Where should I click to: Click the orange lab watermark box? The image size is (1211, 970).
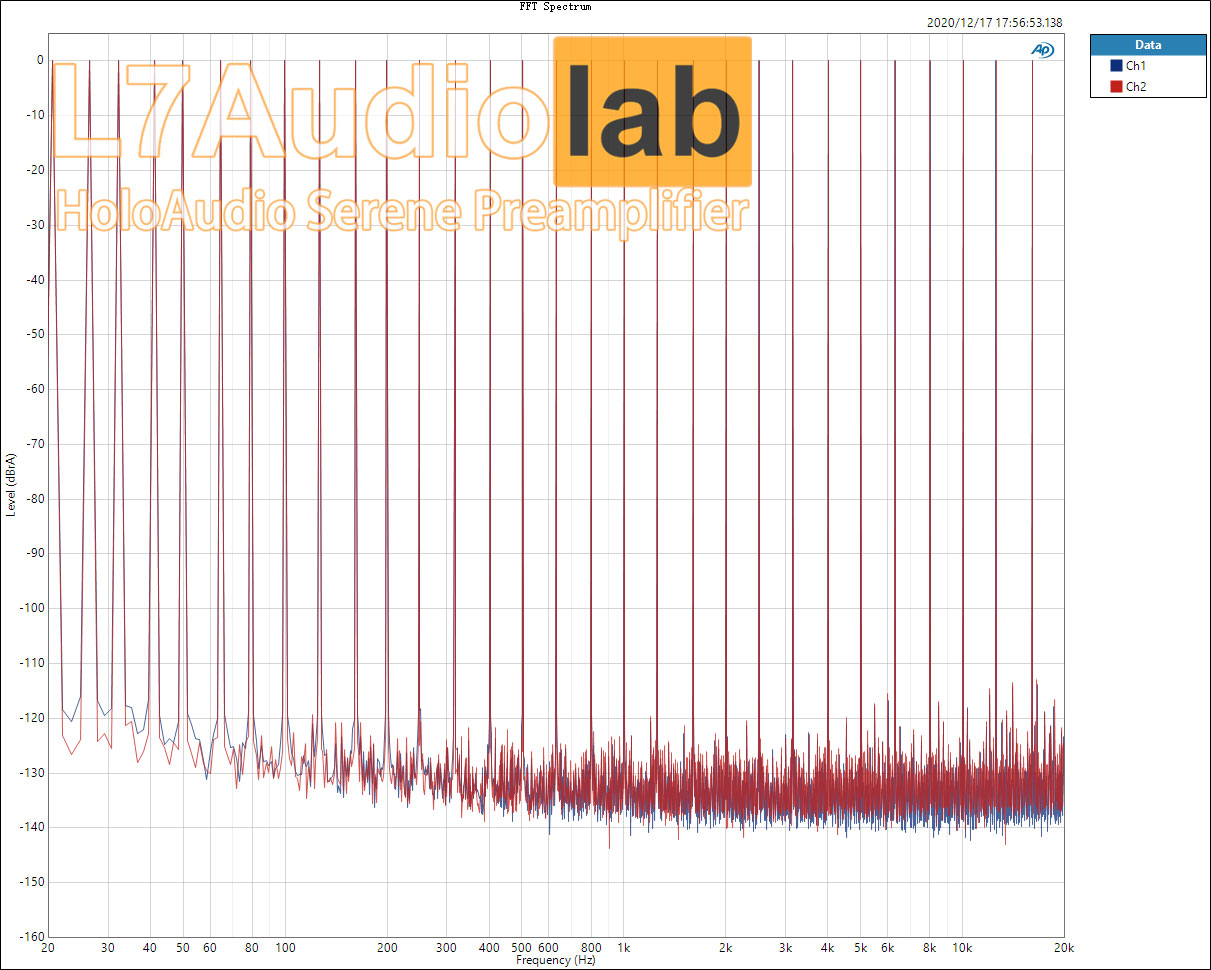(x=651, y=111)
